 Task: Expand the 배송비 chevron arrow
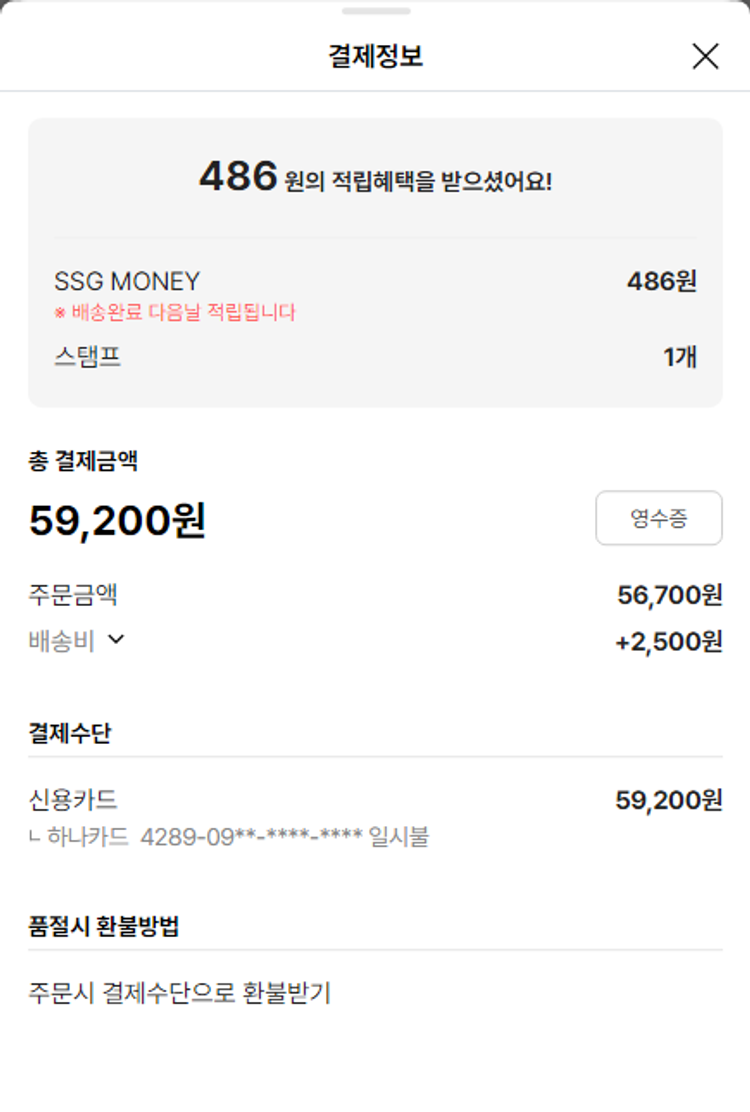(x=116, y=640)
